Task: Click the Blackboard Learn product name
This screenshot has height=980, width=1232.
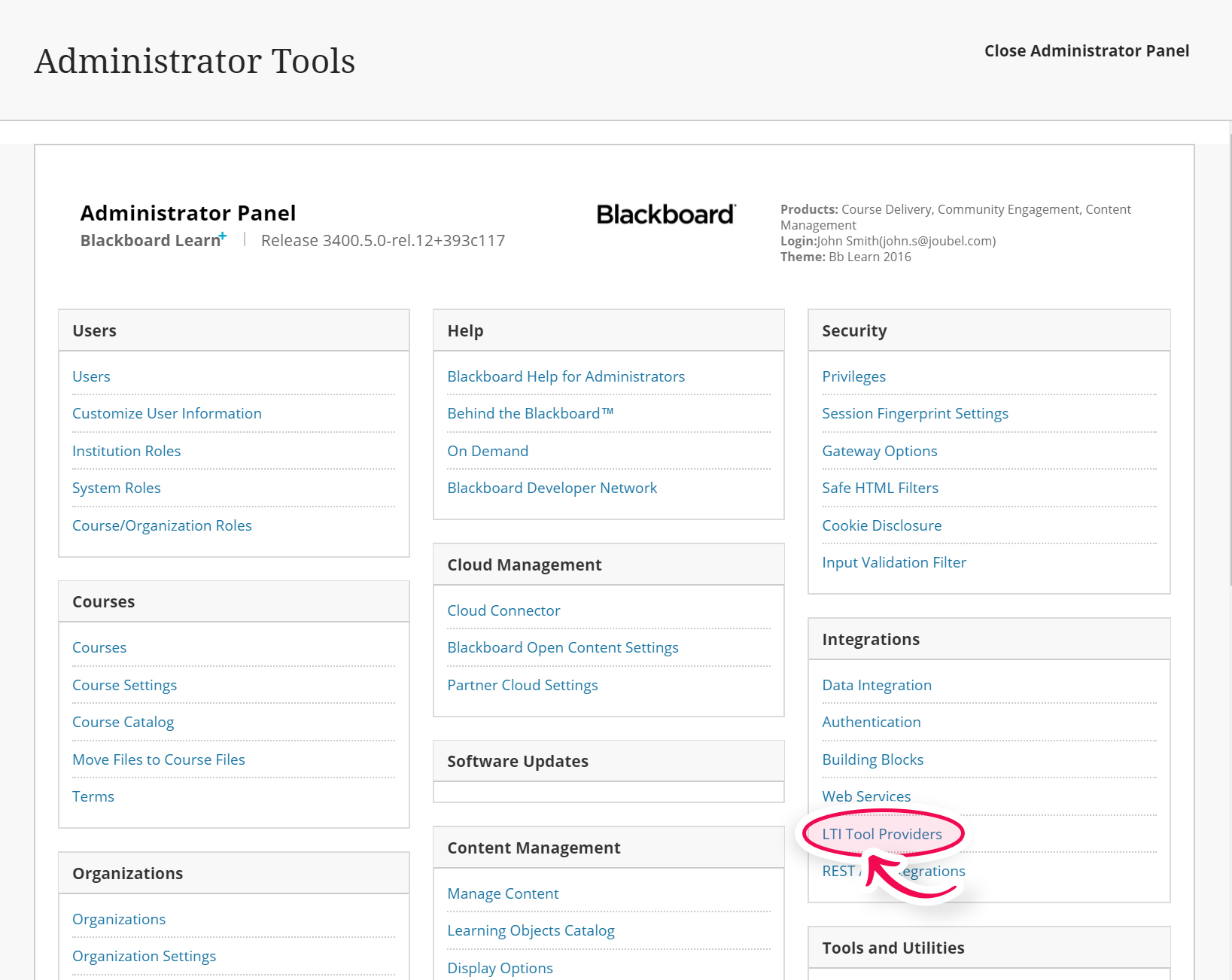Action: pos(154,241)
